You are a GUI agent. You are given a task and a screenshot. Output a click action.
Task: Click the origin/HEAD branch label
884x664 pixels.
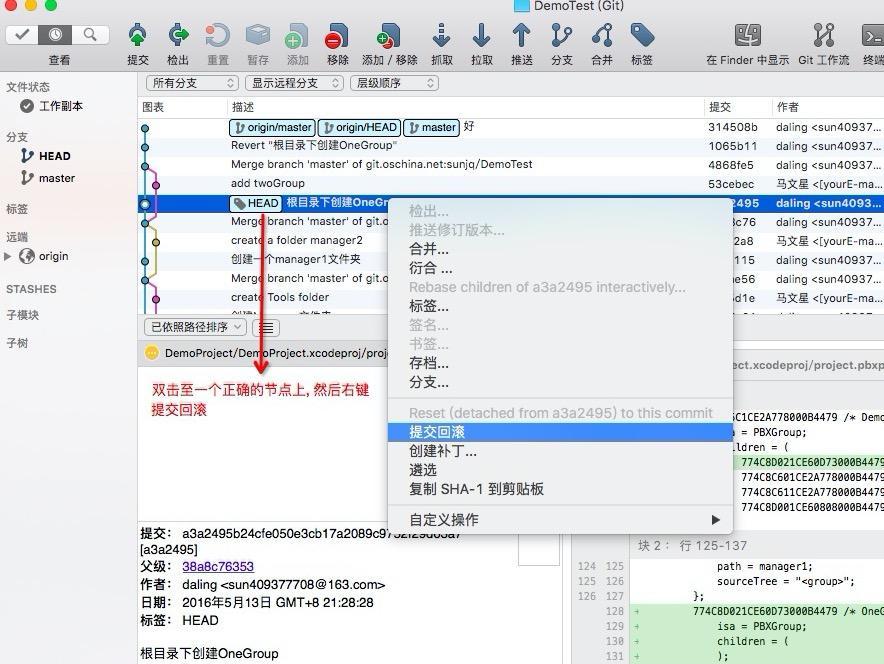[x=360, y=127]
